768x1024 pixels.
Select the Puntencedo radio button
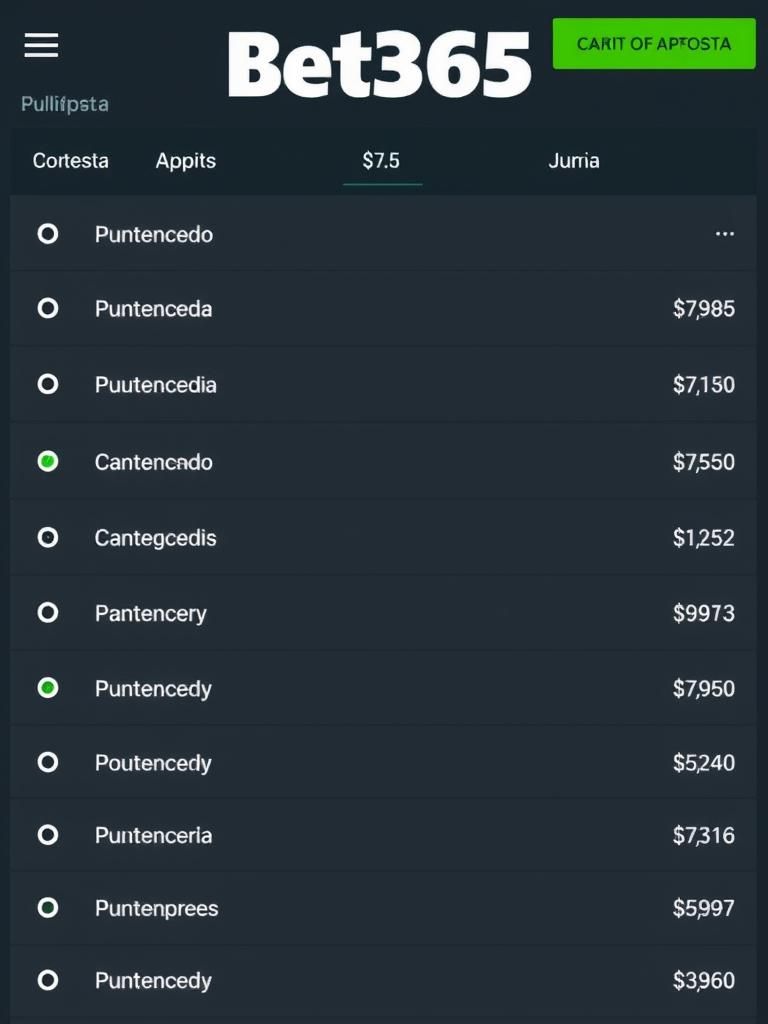(48, 233)
